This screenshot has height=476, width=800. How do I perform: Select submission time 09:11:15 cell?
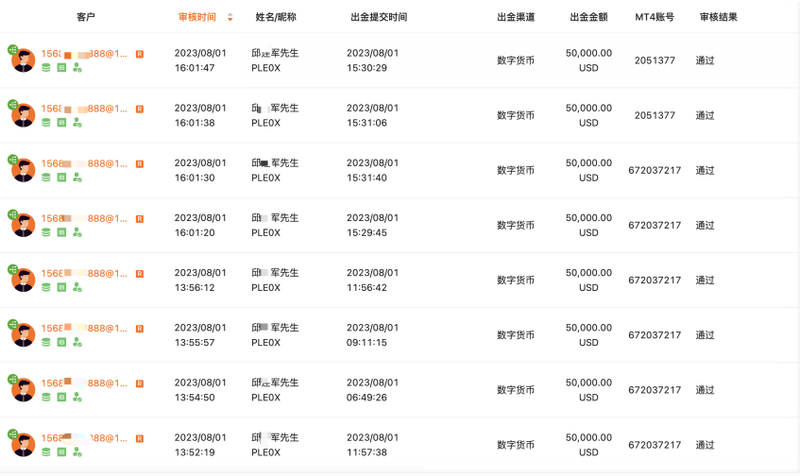372,335
